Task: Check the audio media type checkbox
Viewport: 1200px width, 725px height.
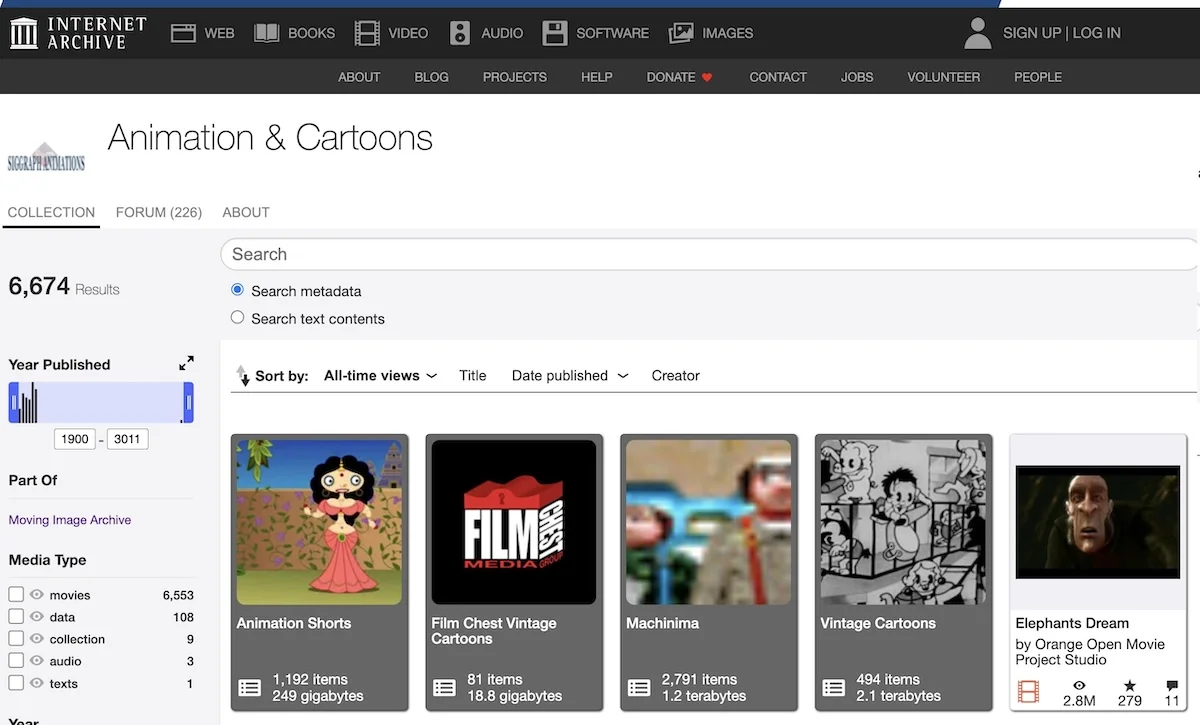Action: coord(16,660)
